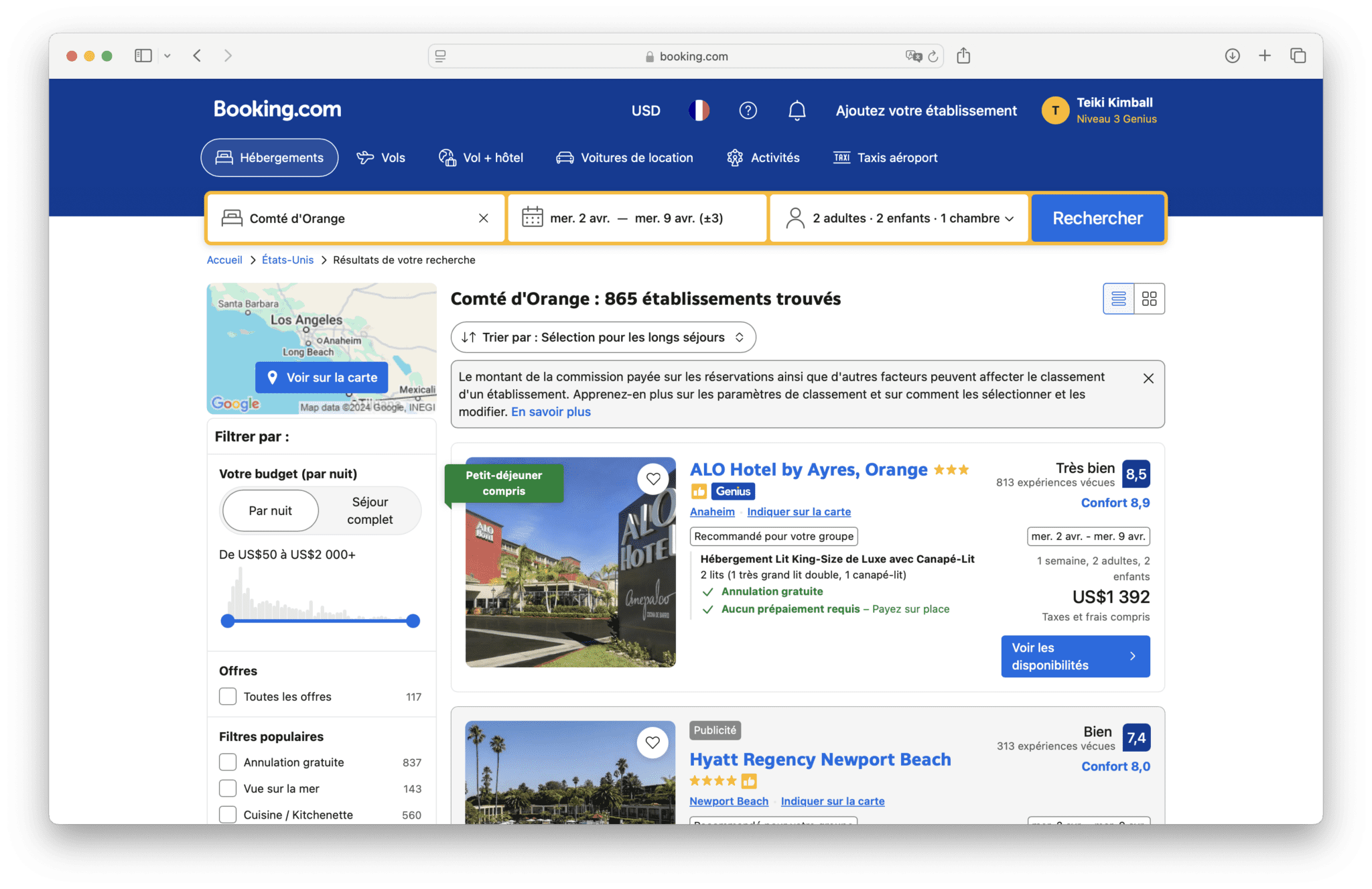Click the Teiki Kimball profile avatar
The height and width of the screenshot is (889, 1372).
[1055, 111]
